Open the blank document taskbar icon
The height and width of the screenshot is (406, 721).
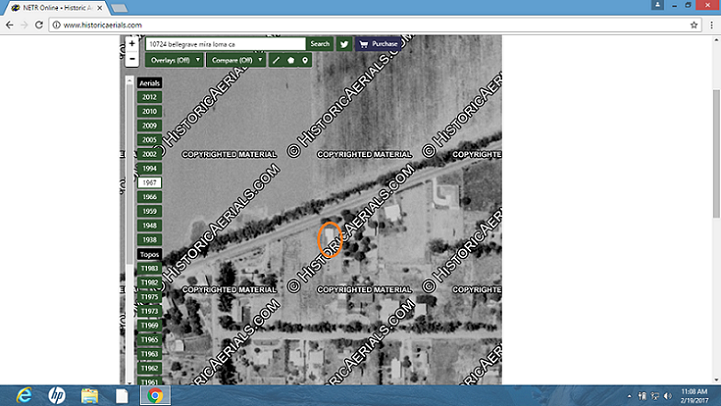tap(122, 395)
